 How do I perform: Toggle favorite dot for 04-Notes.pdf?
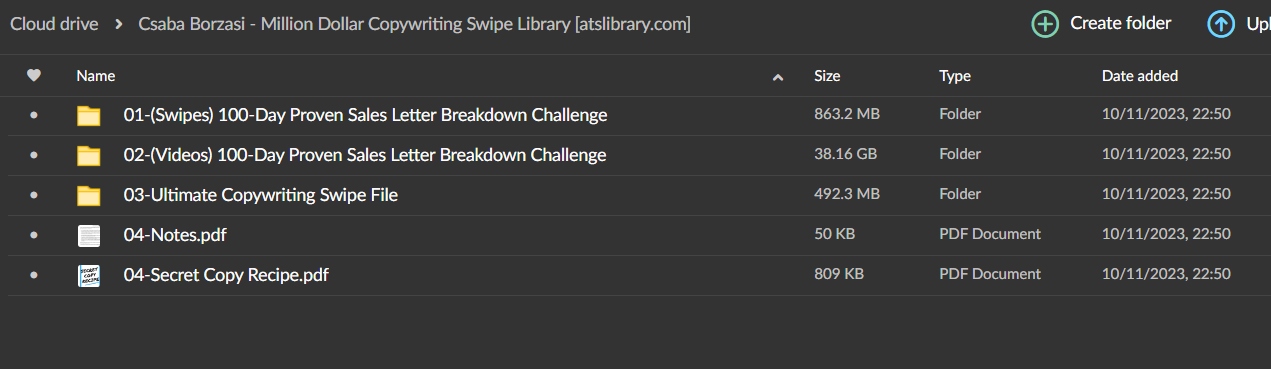(x=34, y=235)
